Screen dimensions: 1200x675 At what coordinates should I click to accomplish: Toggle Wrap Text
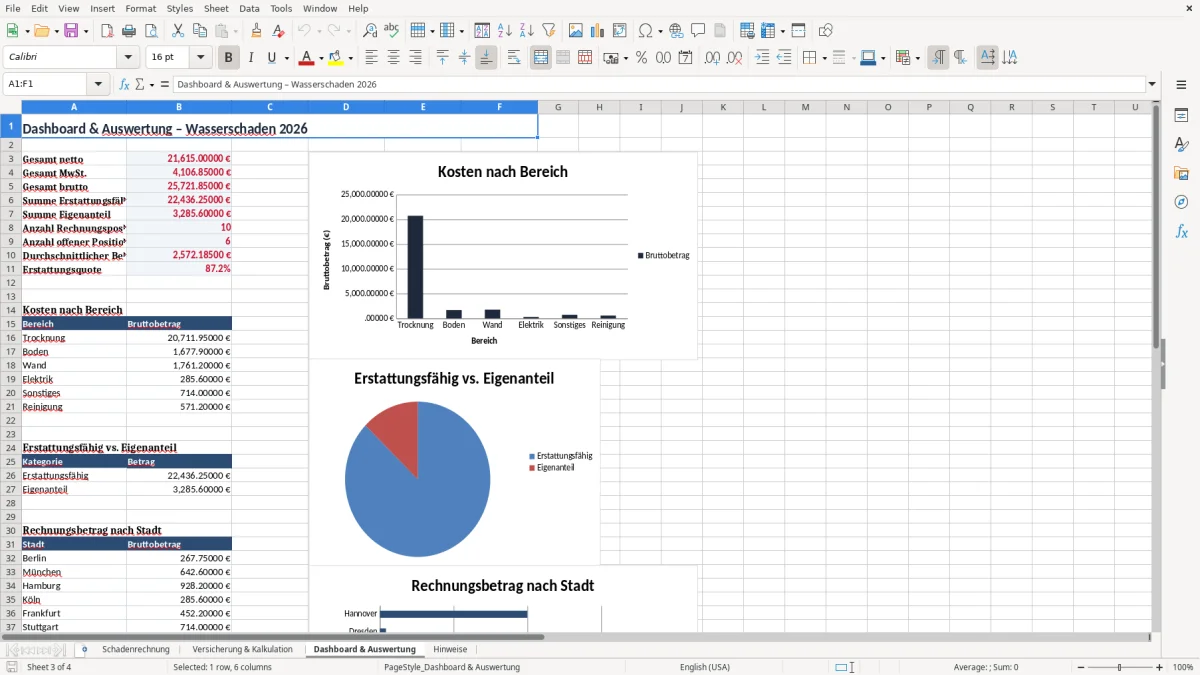click(x=514, y=58)
